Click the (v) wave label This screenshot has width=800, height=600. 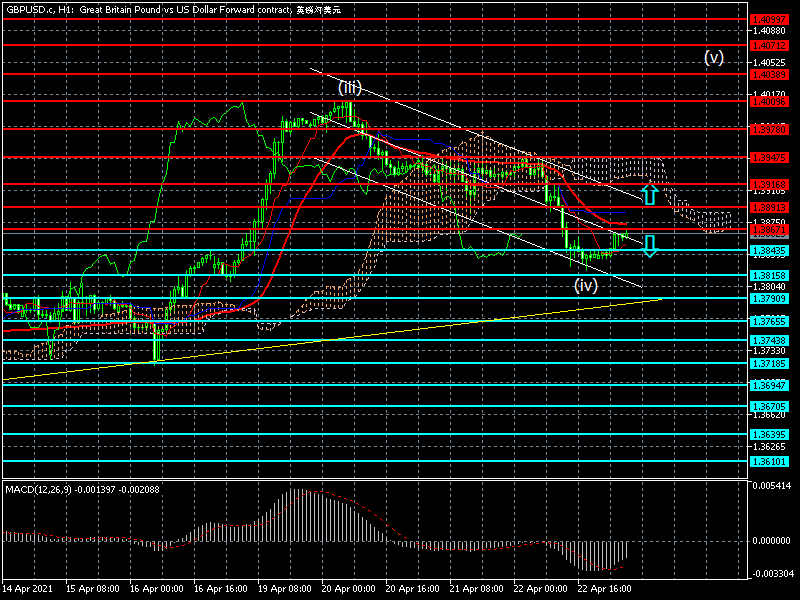click(714, 57)
